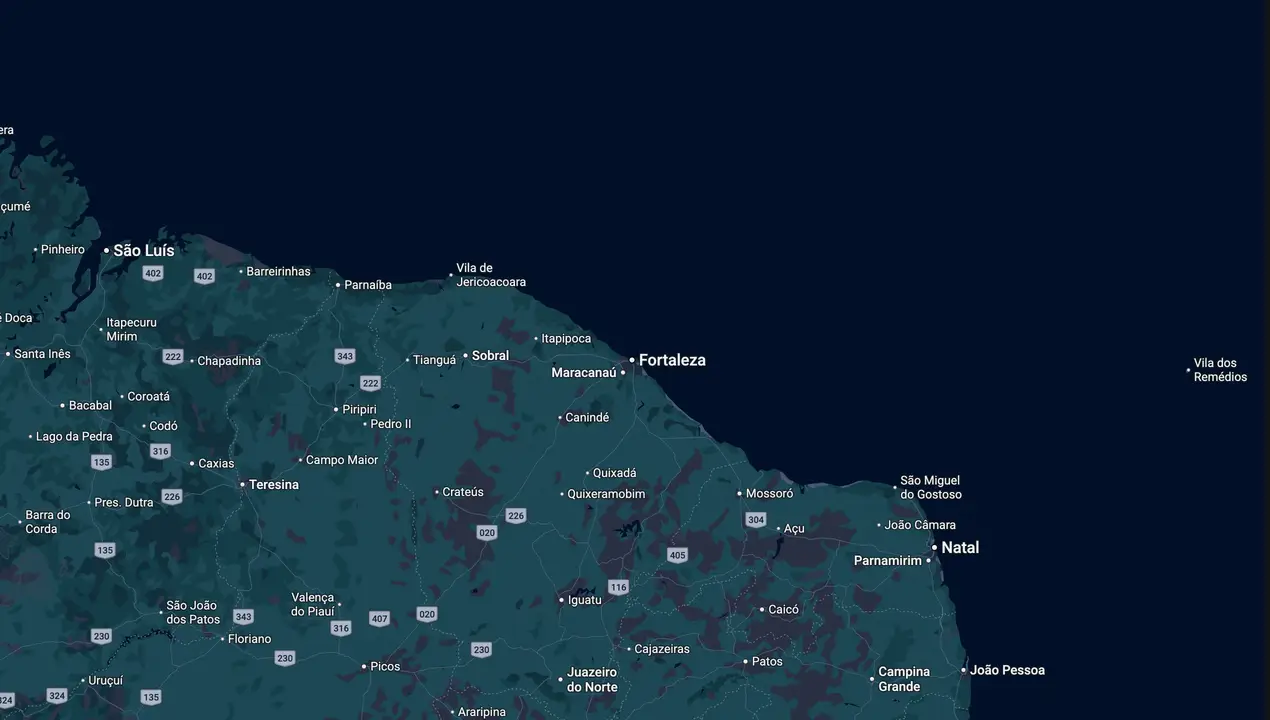Click the Pres. Dutra label
The height and width of the screenshot is (720, 1270).
124,503
